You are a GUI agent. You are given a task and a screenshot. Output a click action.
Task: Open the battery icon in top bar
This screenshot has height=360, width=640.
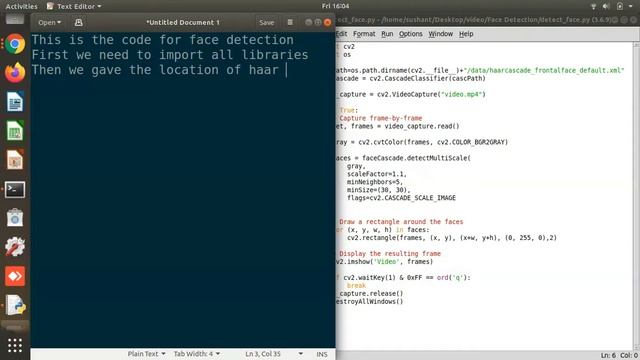[x=620, y=6]
